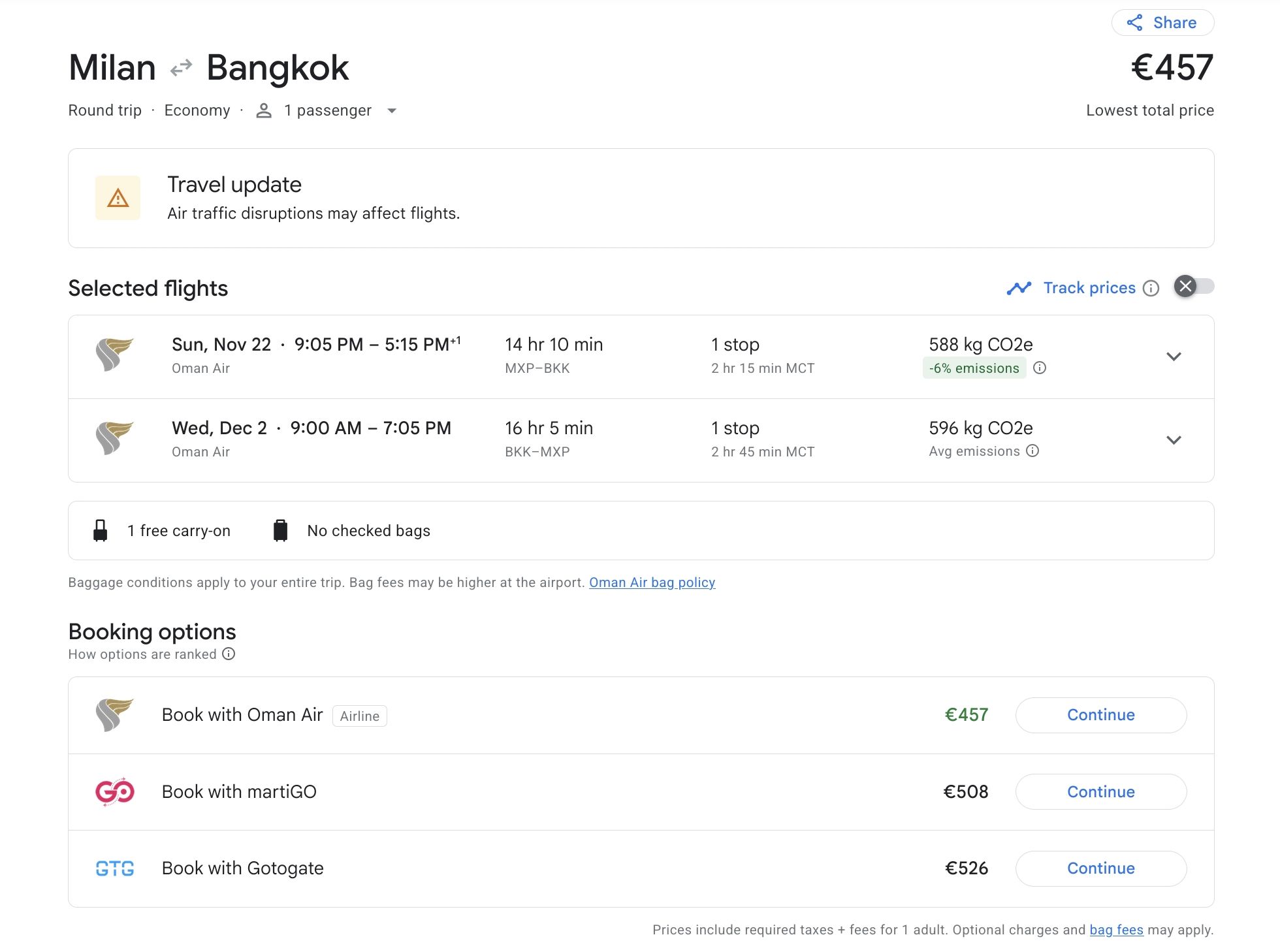Click the info icon next to Avg emissions
This screenshot has width=1280, height=952.
click(x=1032, y=451)
